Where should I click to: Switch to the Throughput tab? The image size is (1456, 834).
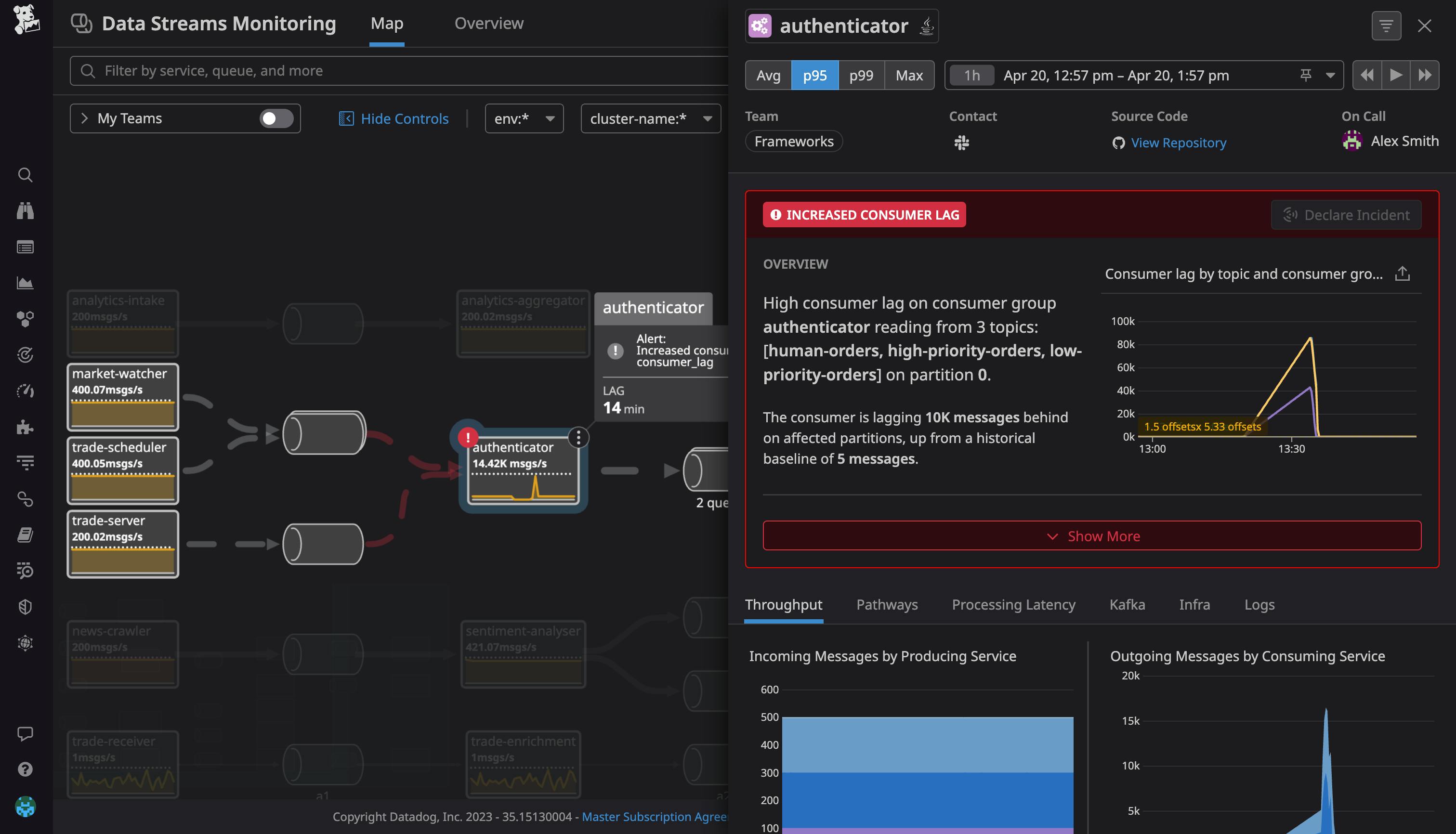pos(784,604)
